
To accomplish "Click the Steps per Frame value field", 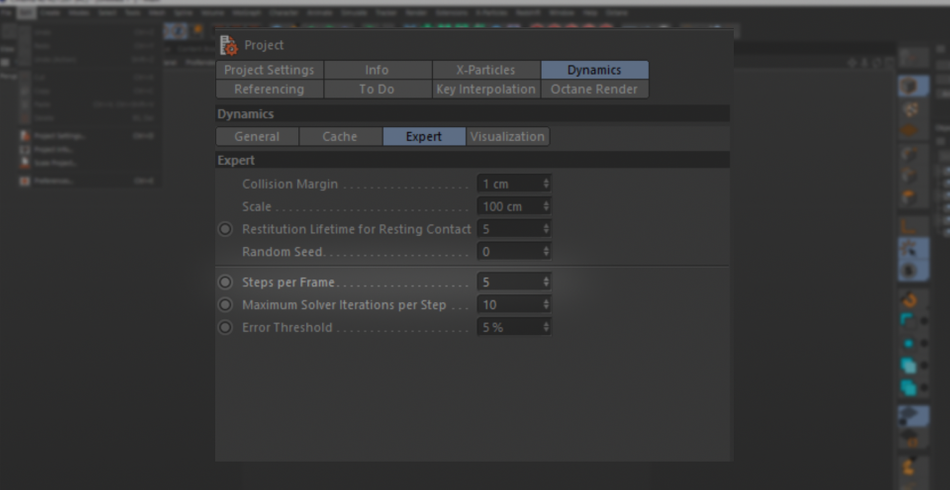I will coord(514,282).
